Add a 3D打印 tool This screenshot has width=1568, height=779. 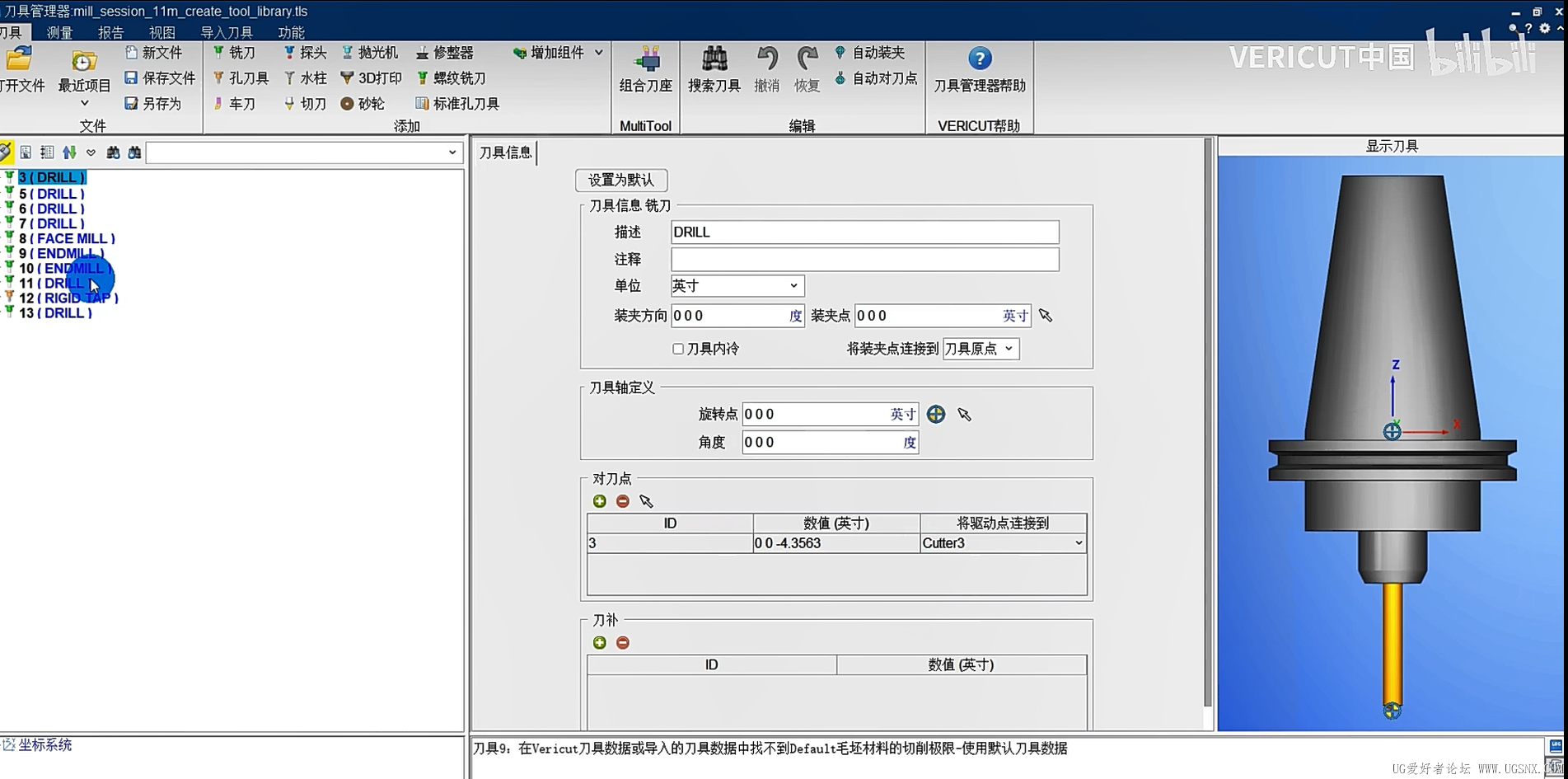coord(372,78)
